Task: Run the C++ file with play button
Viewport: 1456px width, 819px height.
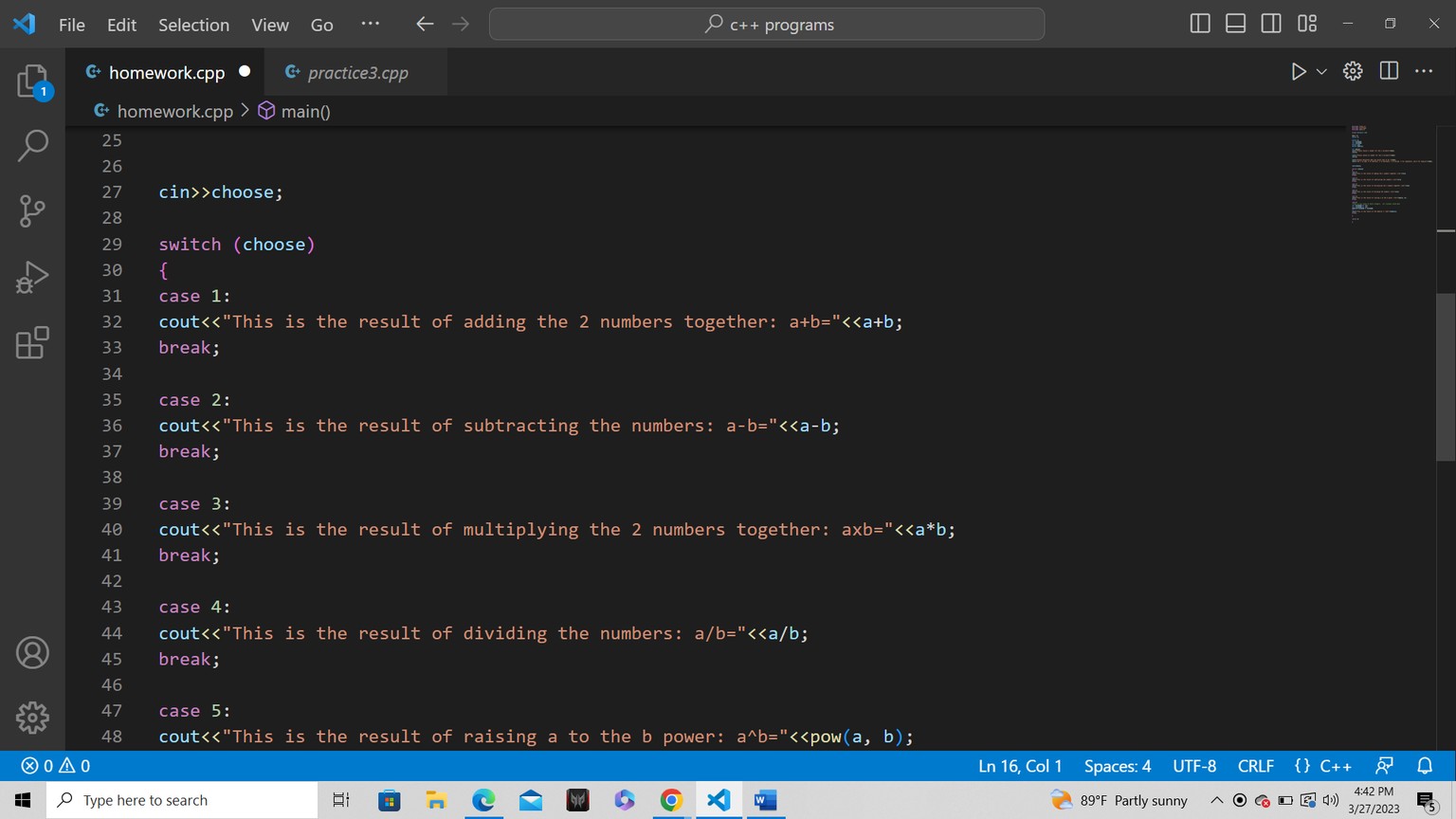Action: [1299, 72]
